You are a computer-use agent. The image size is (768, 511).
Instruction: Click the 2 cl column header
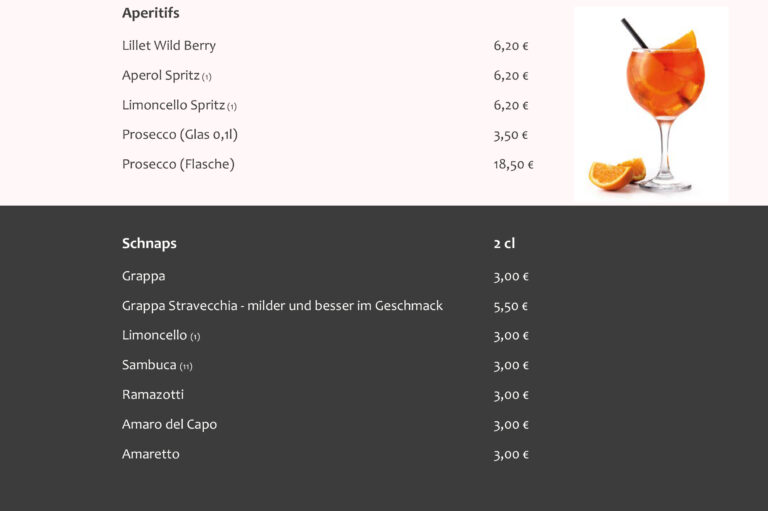[504, 243]
